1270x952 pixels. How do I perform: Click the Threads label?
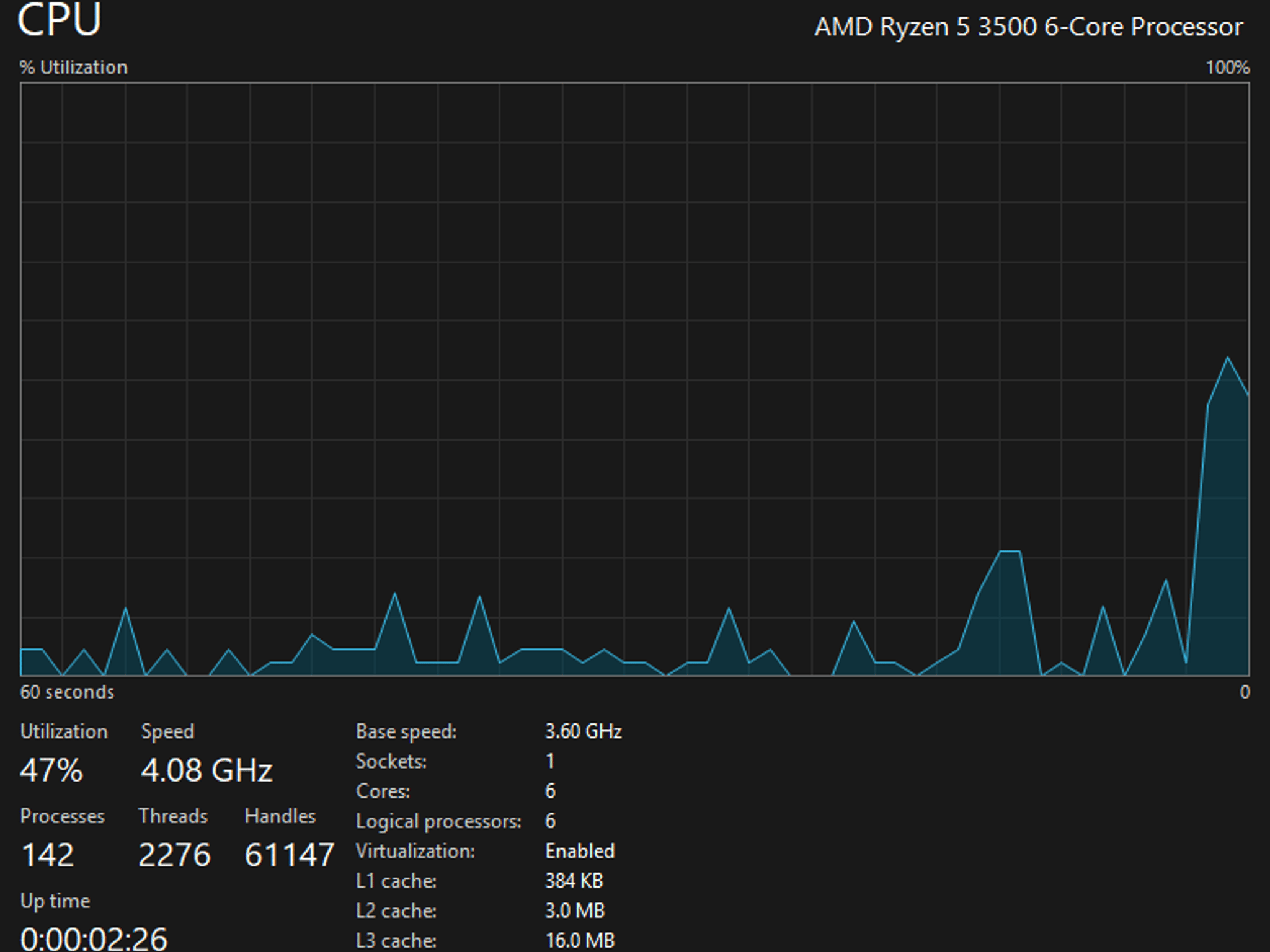pyautogui.click(x=173, y=816)
